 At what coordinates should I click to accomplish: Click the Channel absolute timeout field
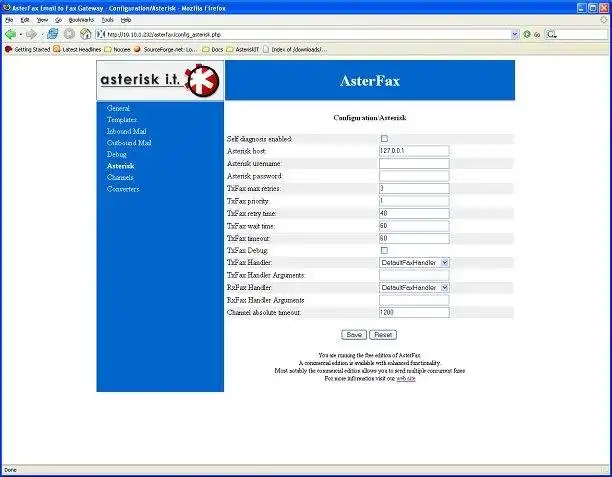tap(414, 312)
